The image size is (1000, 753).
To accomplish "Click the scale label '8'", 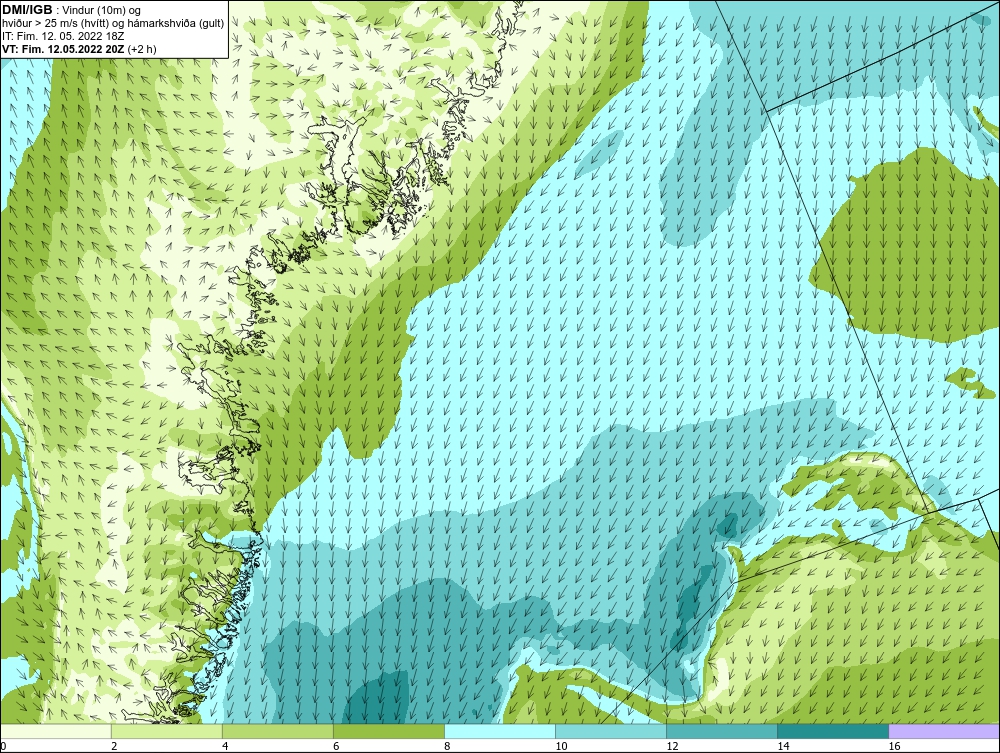I will (x=447, y=746).
